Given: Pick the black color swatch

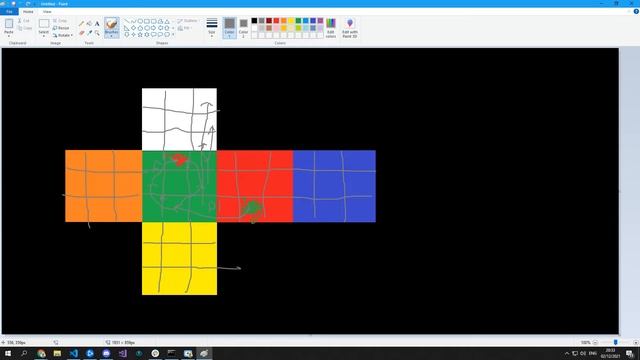Looking at the screenshot, I should 254,20.
